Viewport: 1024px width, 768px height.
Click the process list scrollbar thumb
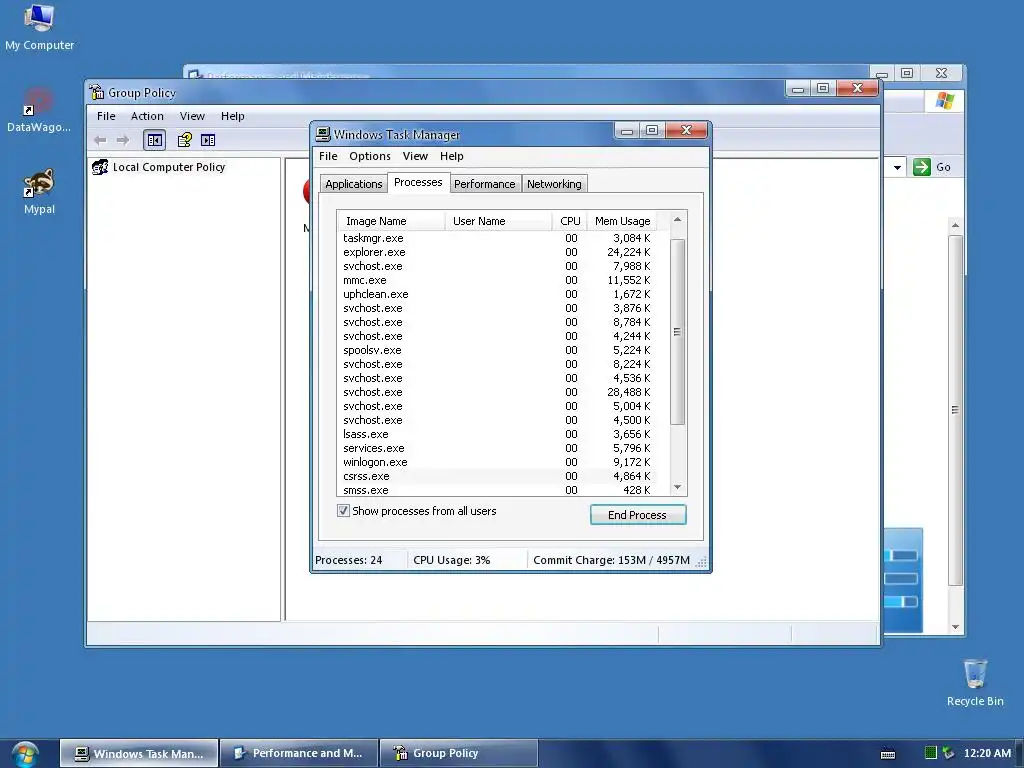677,332
